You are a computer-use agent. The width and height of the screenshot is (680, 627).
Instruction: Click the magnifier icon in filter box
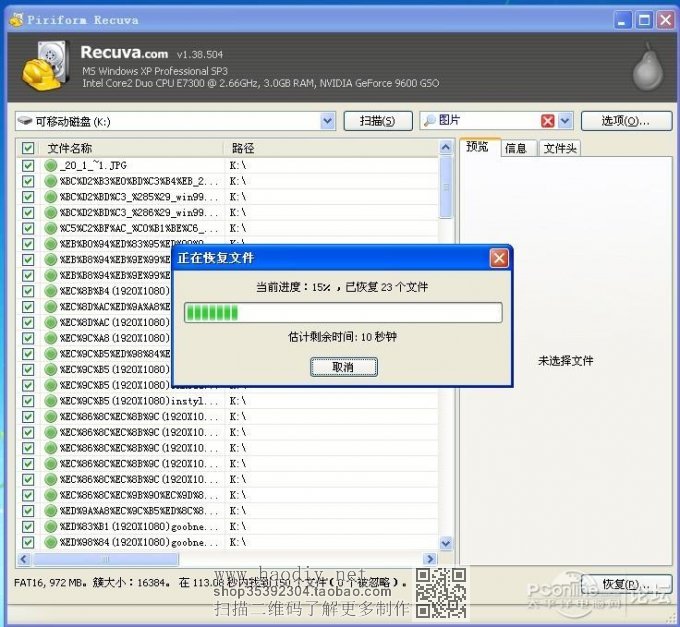(x=429, y=121)
